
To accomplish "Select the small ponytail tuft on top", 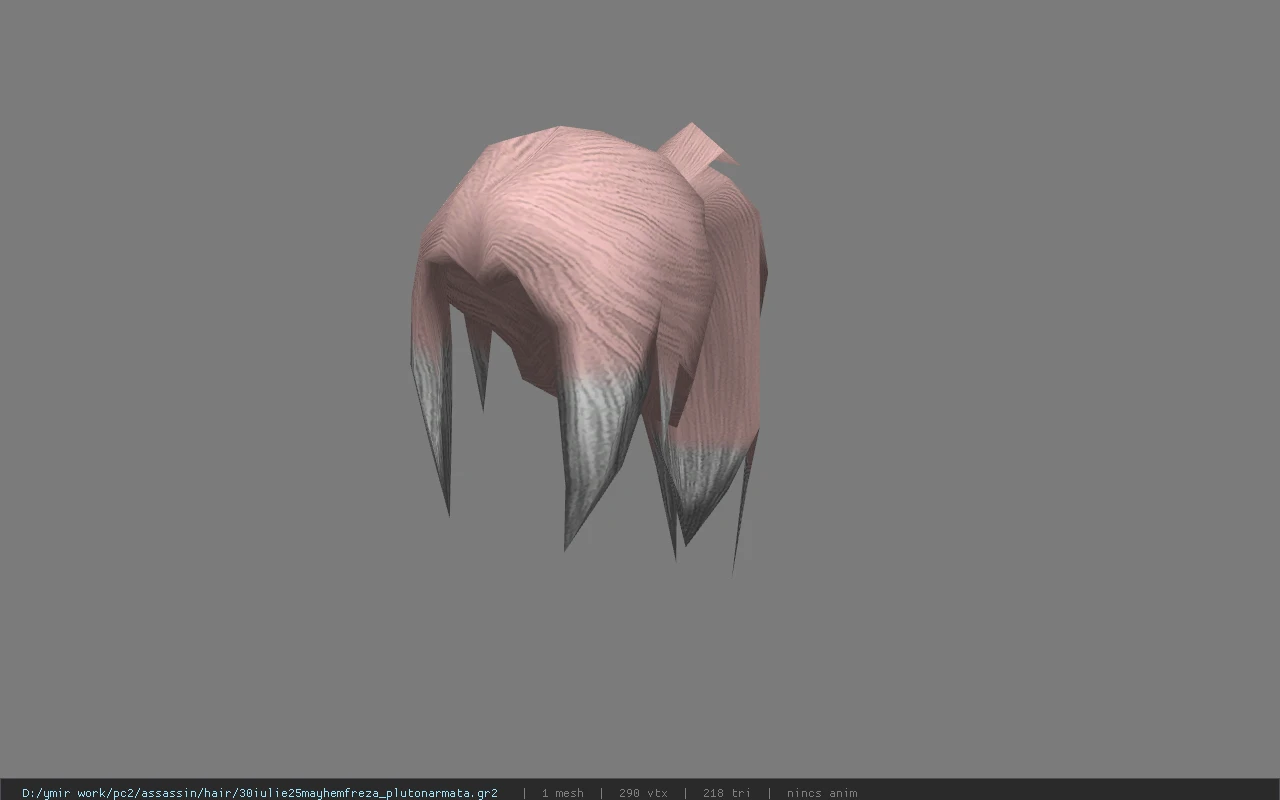I will coord(697,147).
